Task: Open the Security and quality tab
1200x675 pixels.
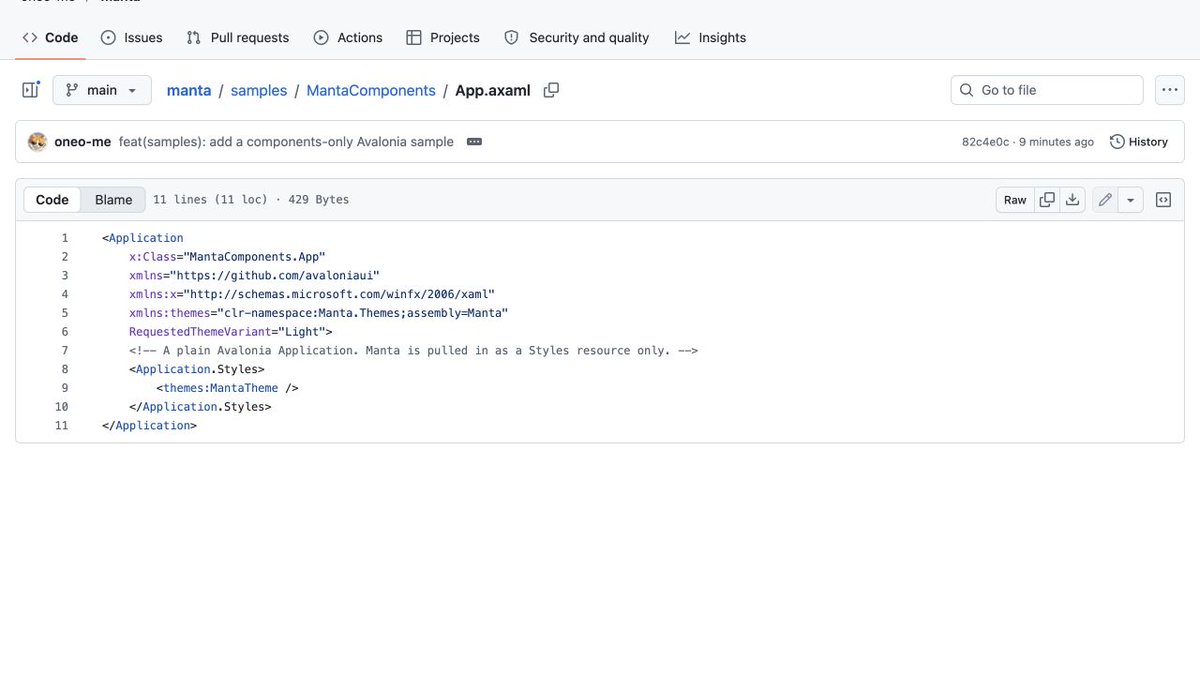Action: [x=577, y=38]
